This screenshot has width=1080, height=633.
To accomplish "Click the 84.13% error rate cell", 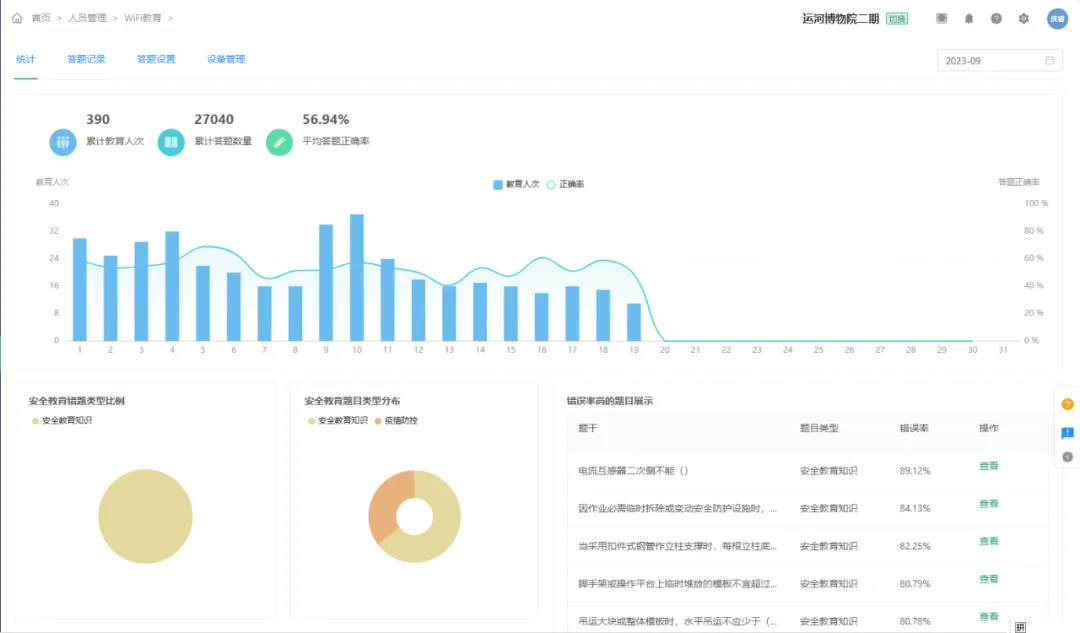I will coord(915,508).
